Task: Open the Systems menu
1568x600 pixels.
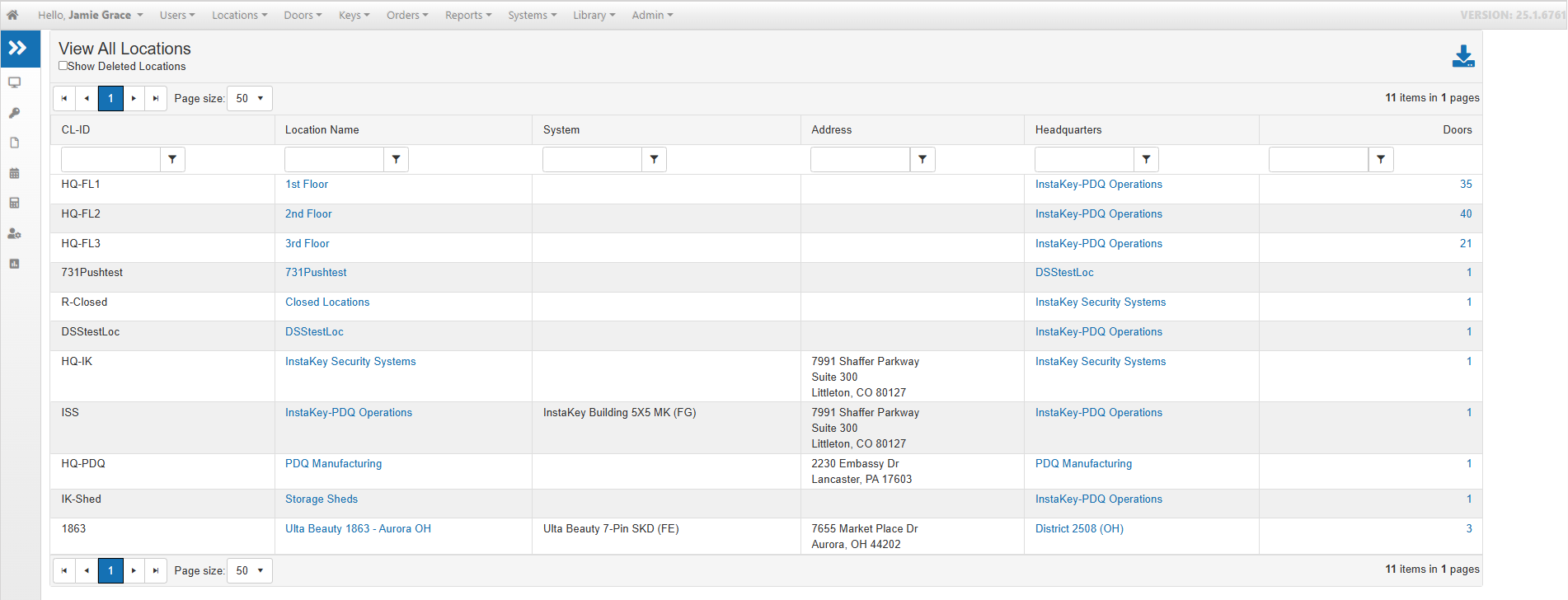Action: [532, 15]
